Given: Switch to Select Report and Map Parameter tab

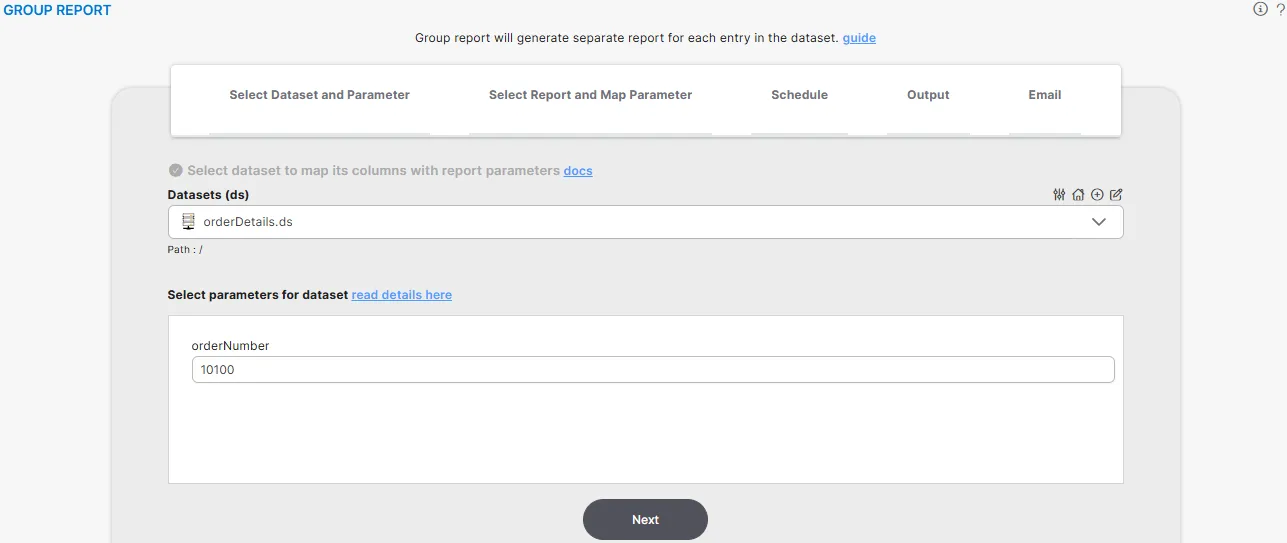Looking at the screenshot, I should 590,95.
